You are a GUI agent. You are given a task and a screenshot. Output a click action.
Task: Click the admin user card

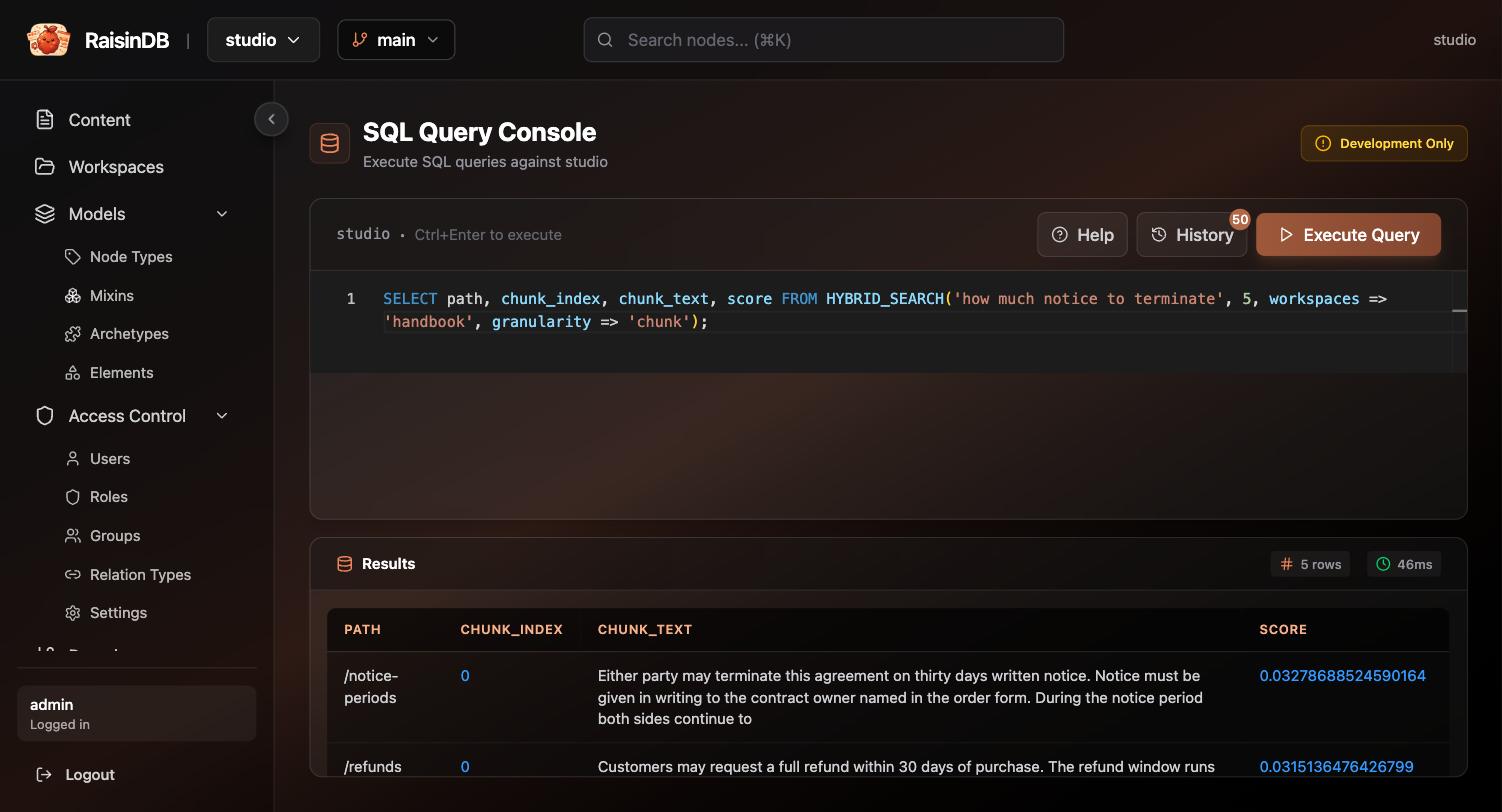click(136, 714)
